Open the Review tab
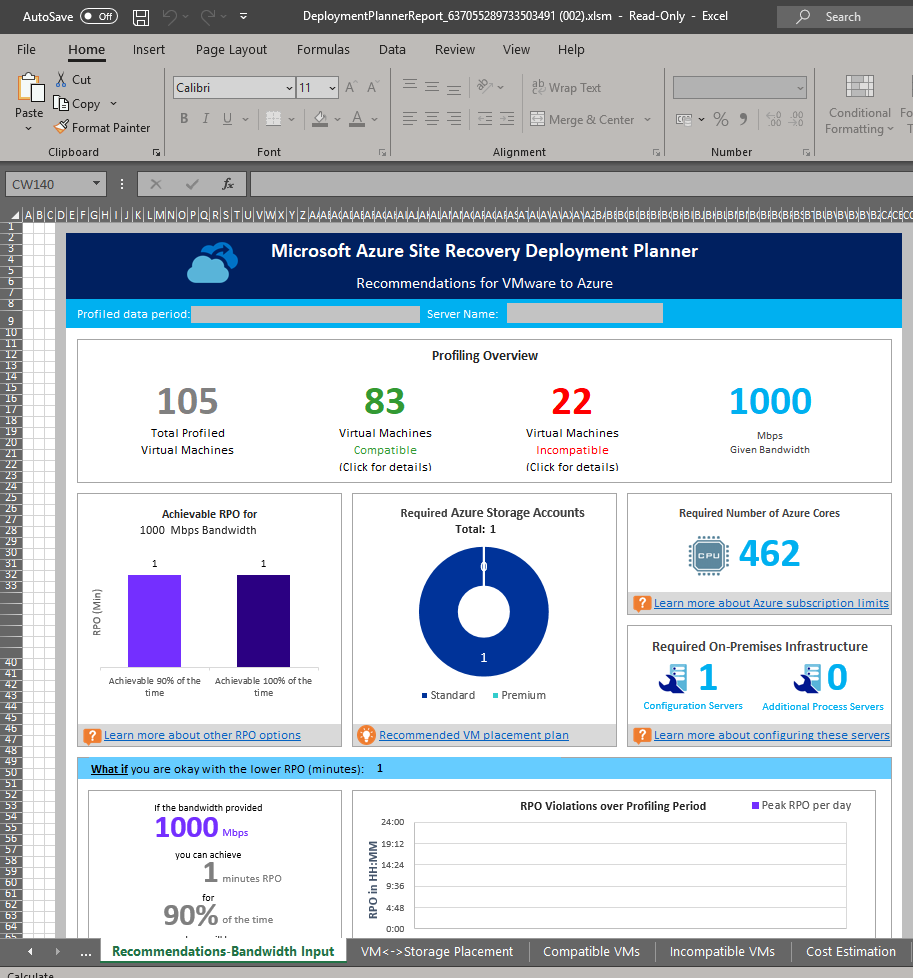The image size is (913, 978). [455, 50]
